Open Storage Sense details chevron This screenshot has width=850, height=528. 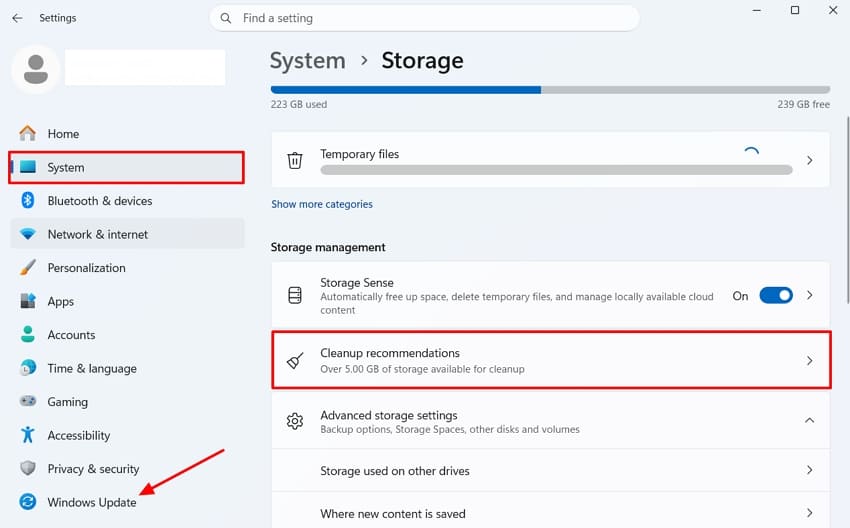809,295
